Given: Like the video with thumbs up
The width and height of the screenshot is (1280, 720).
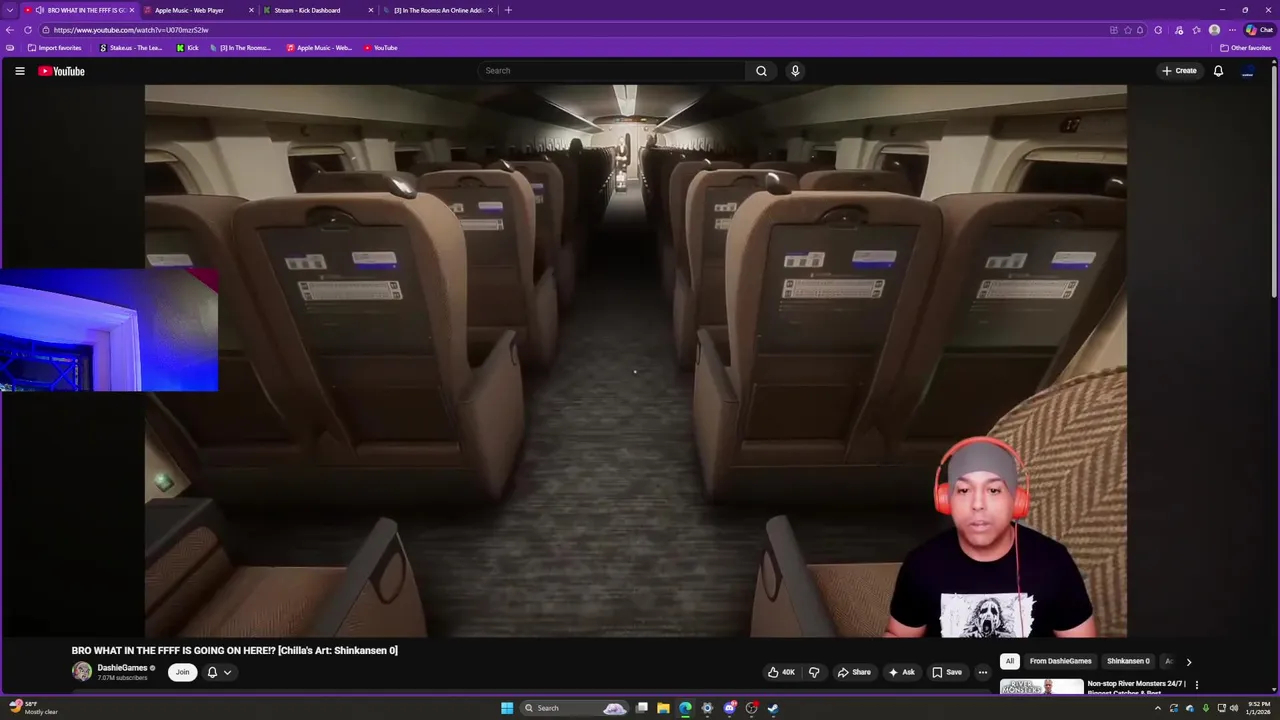Looking at the screenshot, I should [x=781, y=672].
